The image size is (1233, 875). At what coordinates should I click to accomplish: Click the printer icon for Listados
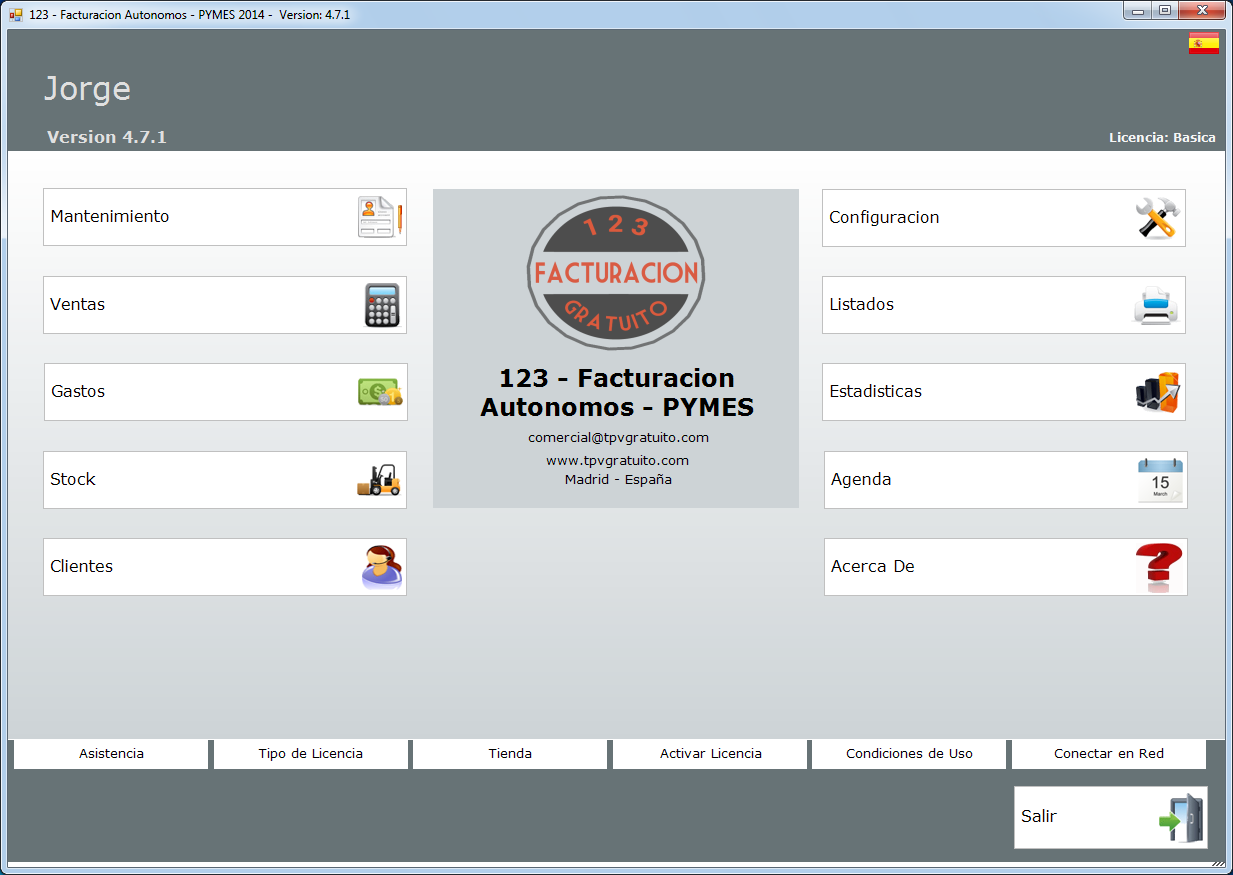click(x=1157, y=305)
